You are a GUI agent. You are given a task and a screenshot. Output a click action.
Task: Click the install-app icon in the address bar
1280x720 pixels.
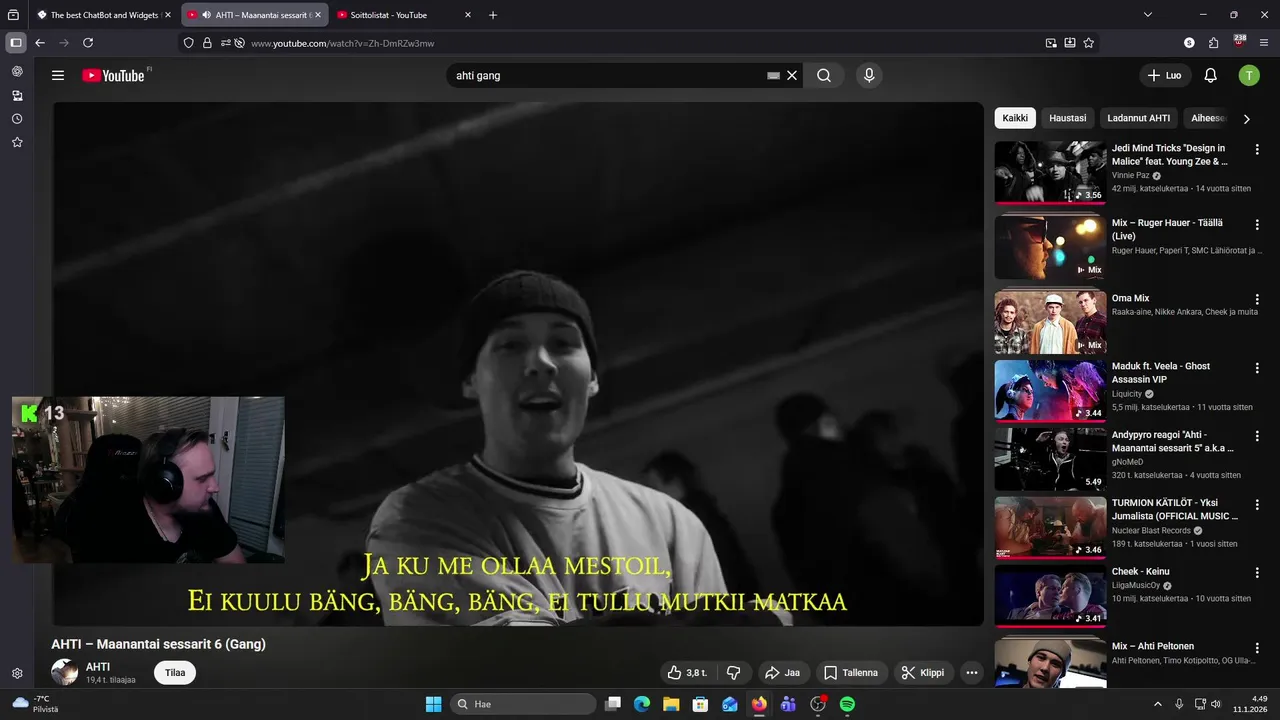[x=1070, y=43]
